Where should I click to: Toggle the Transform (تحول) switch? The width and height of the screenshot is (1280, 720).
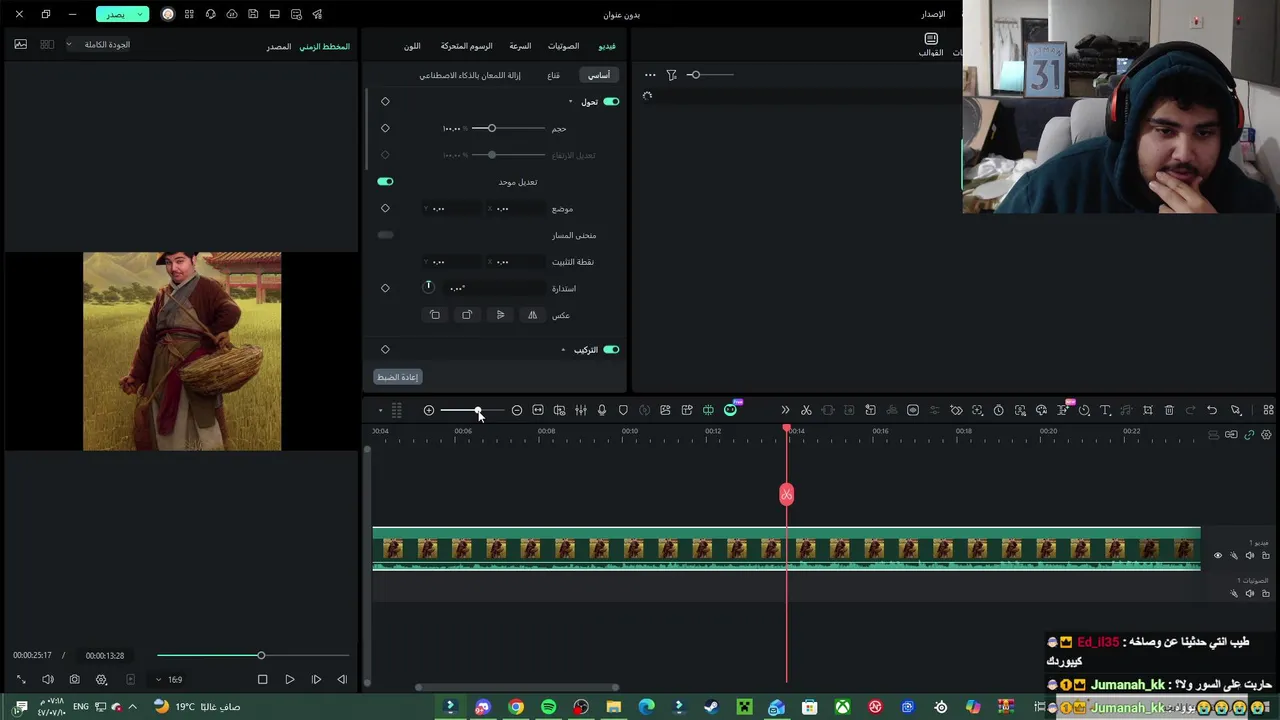pos(611,101)
